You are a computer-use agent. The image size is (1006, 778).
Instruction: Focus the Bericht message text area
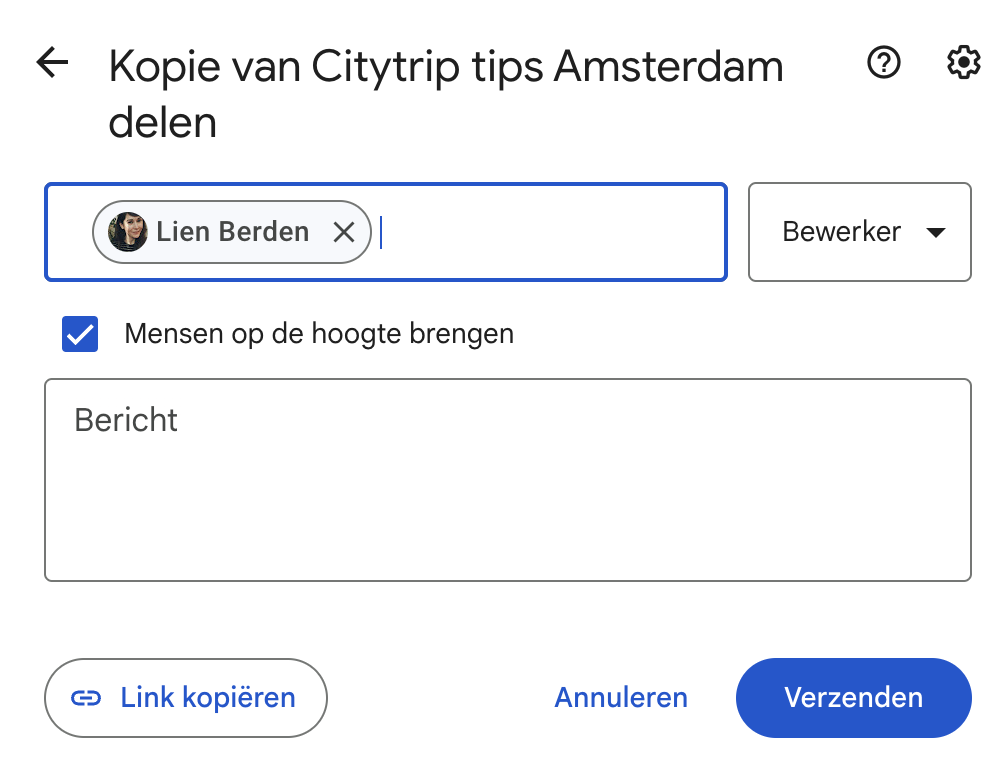pyautogui.click(x=508, y=480)
